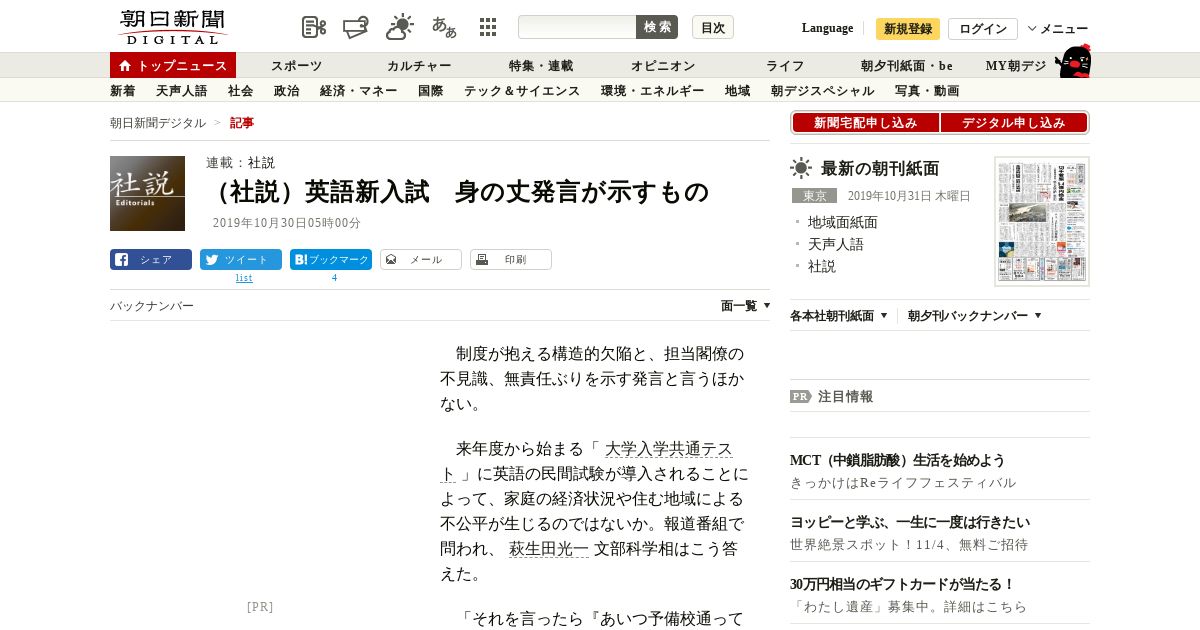This screenshot has width=1200, height=630.
Task: Click the Twitter ツイート button
Action: (x=241, y=260)
